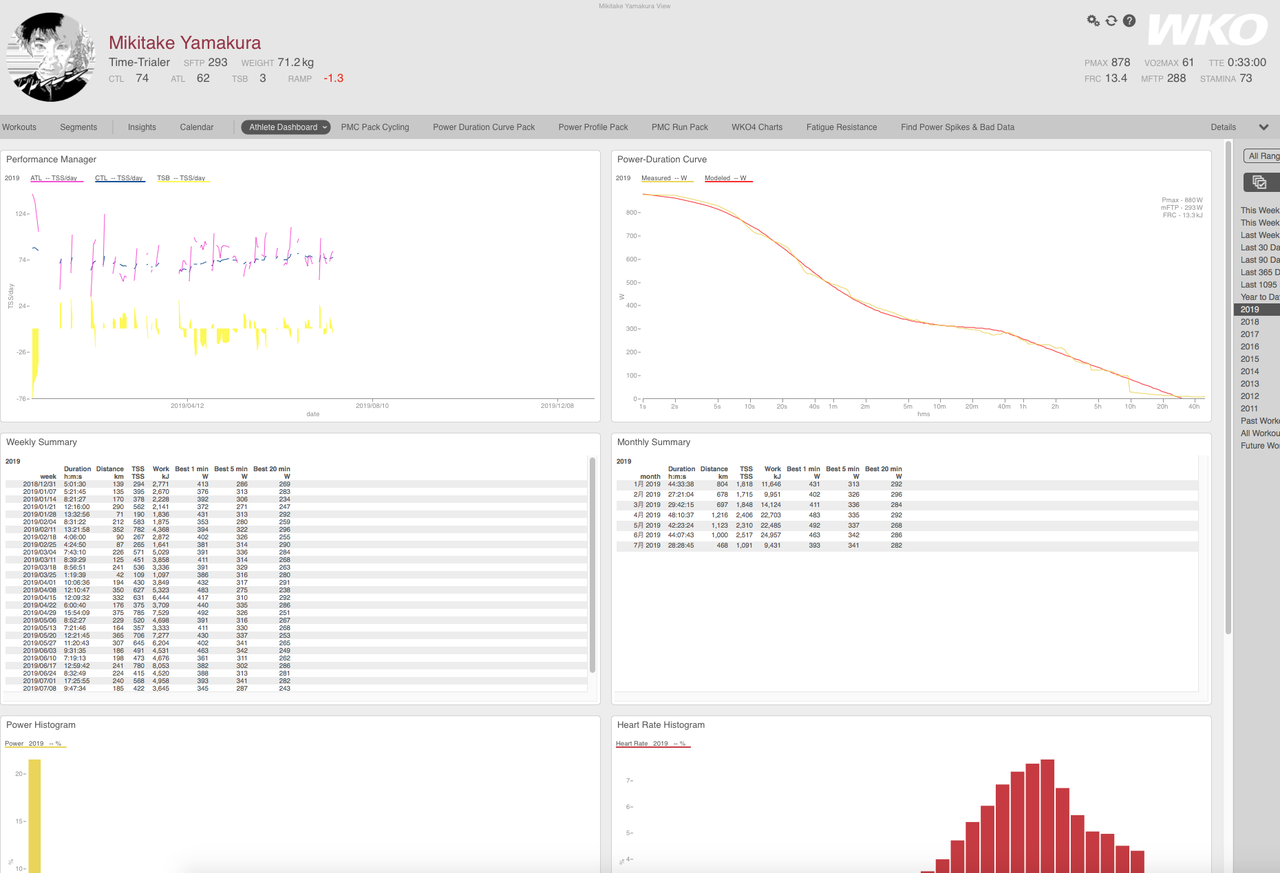
Task: Toggle the Power 2019 histogram legend
Action: (x=33, y=744)
